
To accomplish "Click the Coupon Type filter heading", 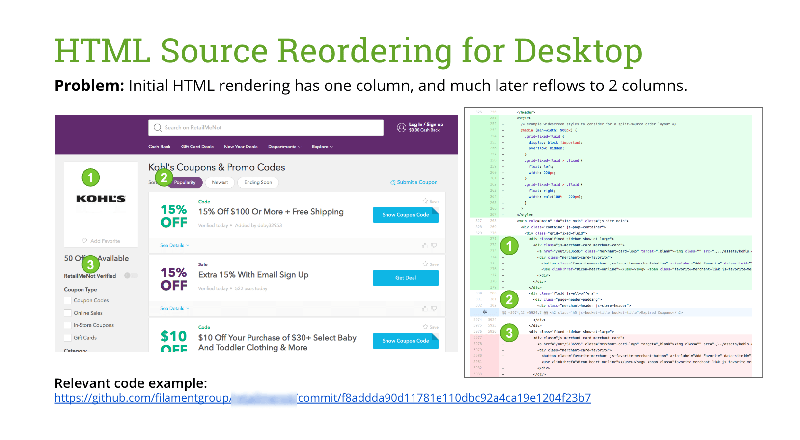I will coord(81,289).
